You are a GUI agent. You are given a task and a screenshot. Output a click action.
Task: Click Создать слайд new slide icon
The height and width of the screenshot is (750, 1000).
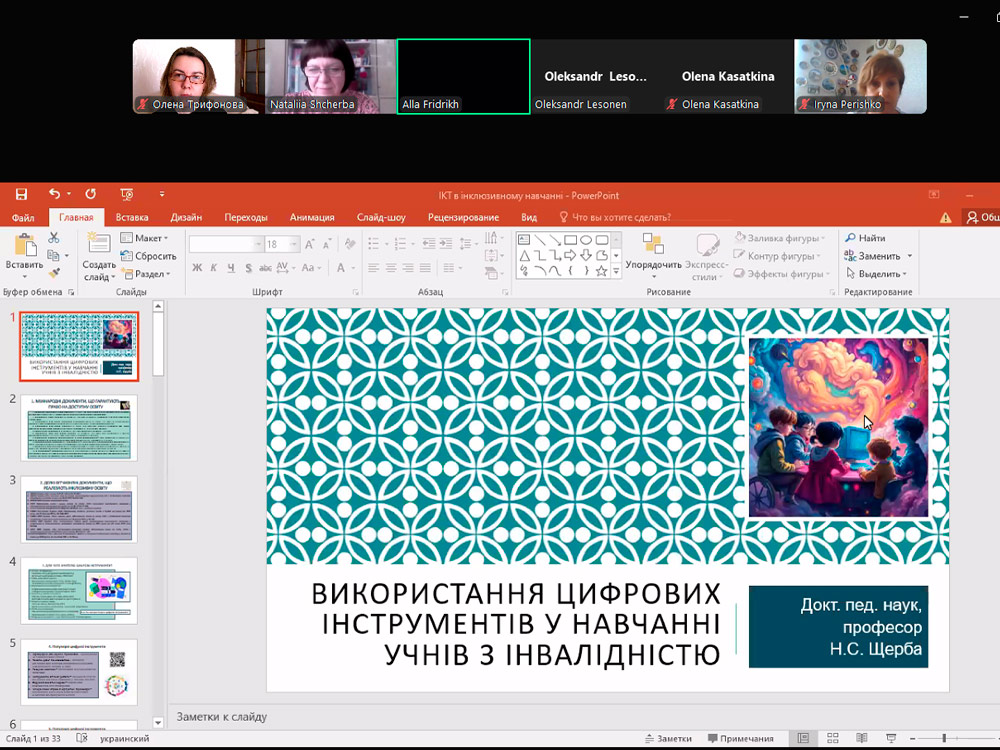pyautogui.click(x=98, y=243)
